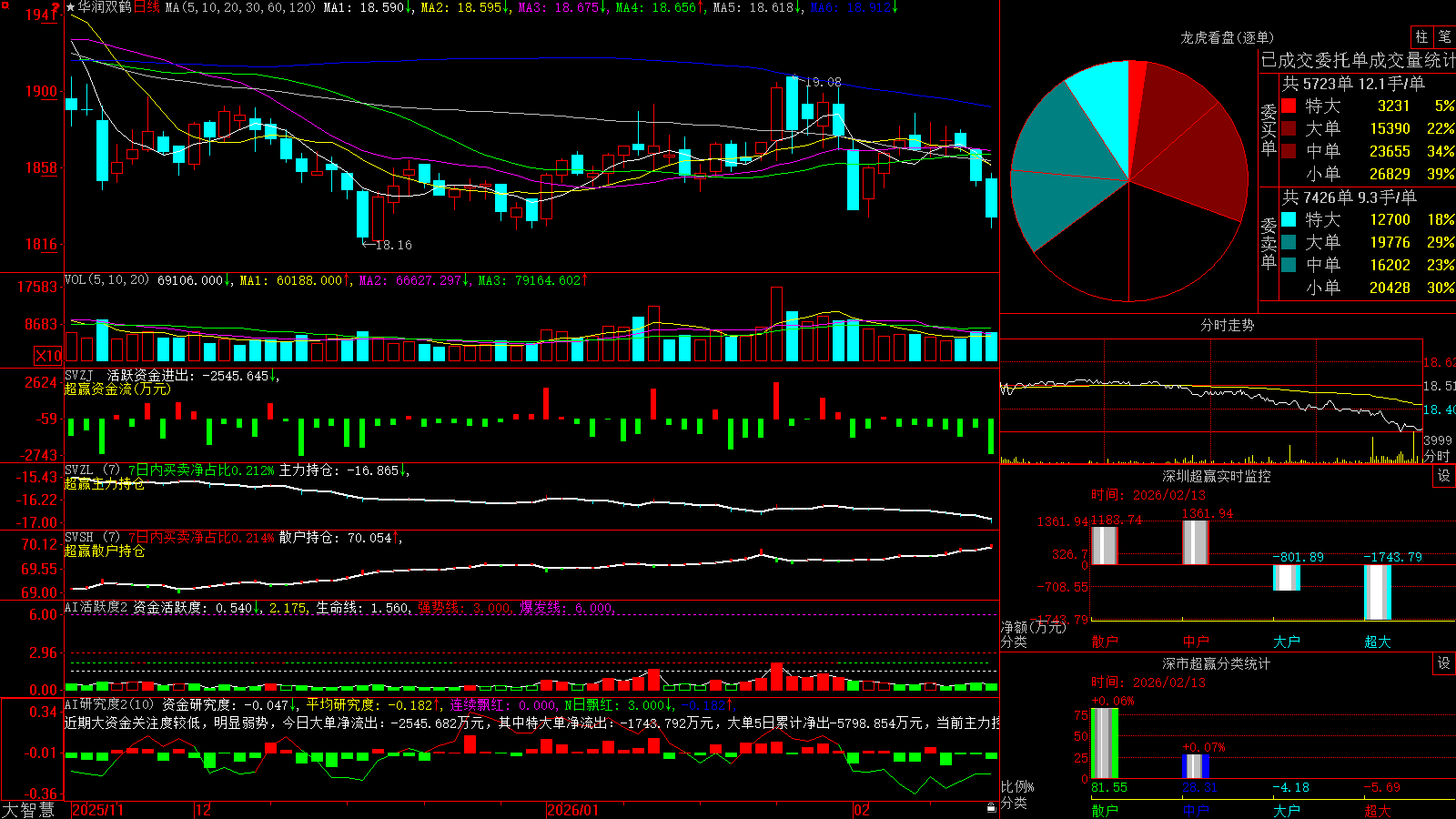The image size is (1456, 819).
Task: Click SVZL (7) indicator label
Action: (92, 470)
